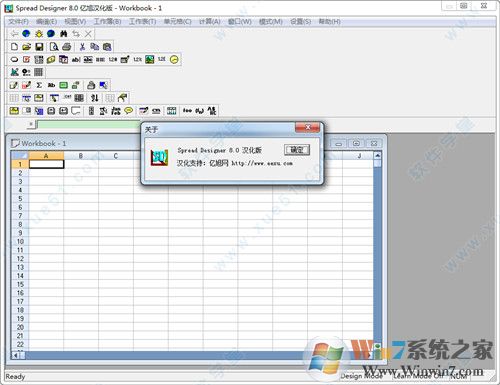This screenshot has width=500, height=385.
Task: Click the abl edit cell type icon
Action: 76,60
